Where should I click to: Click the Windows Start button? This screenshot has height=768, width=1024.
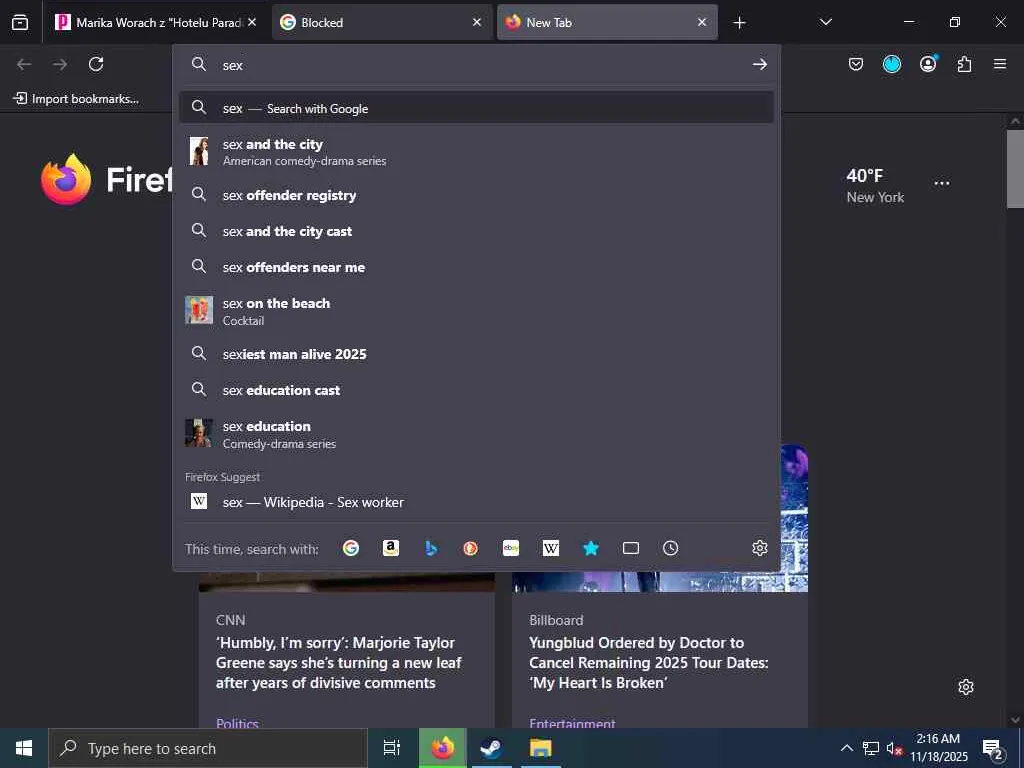tap(24, 748)
